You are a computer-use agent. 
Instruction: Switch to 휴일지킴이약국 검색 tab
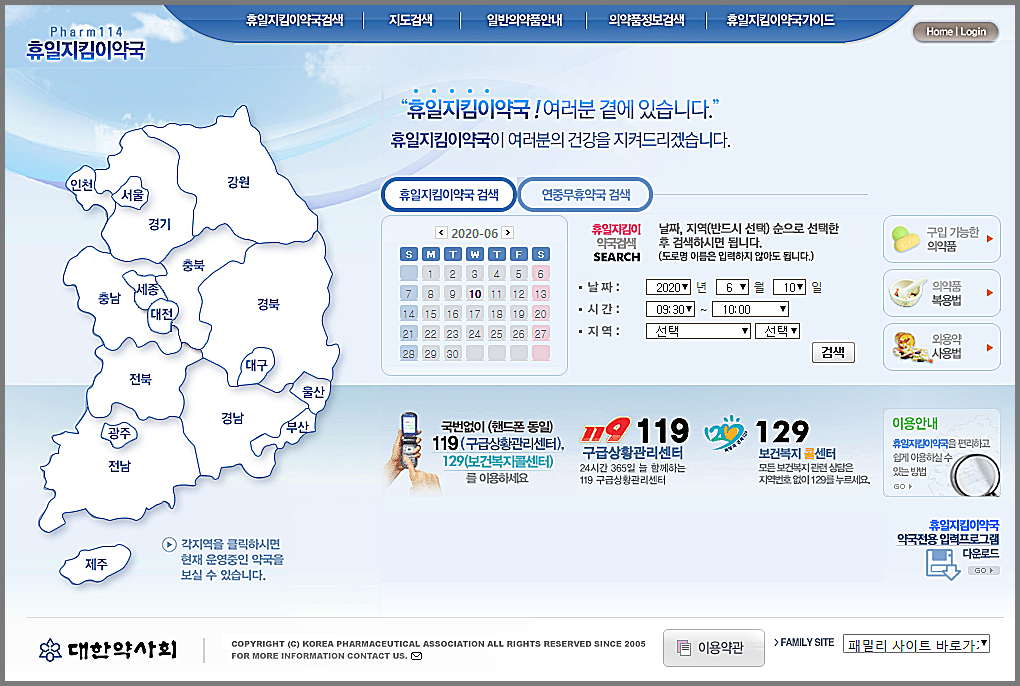click(448, 194)
